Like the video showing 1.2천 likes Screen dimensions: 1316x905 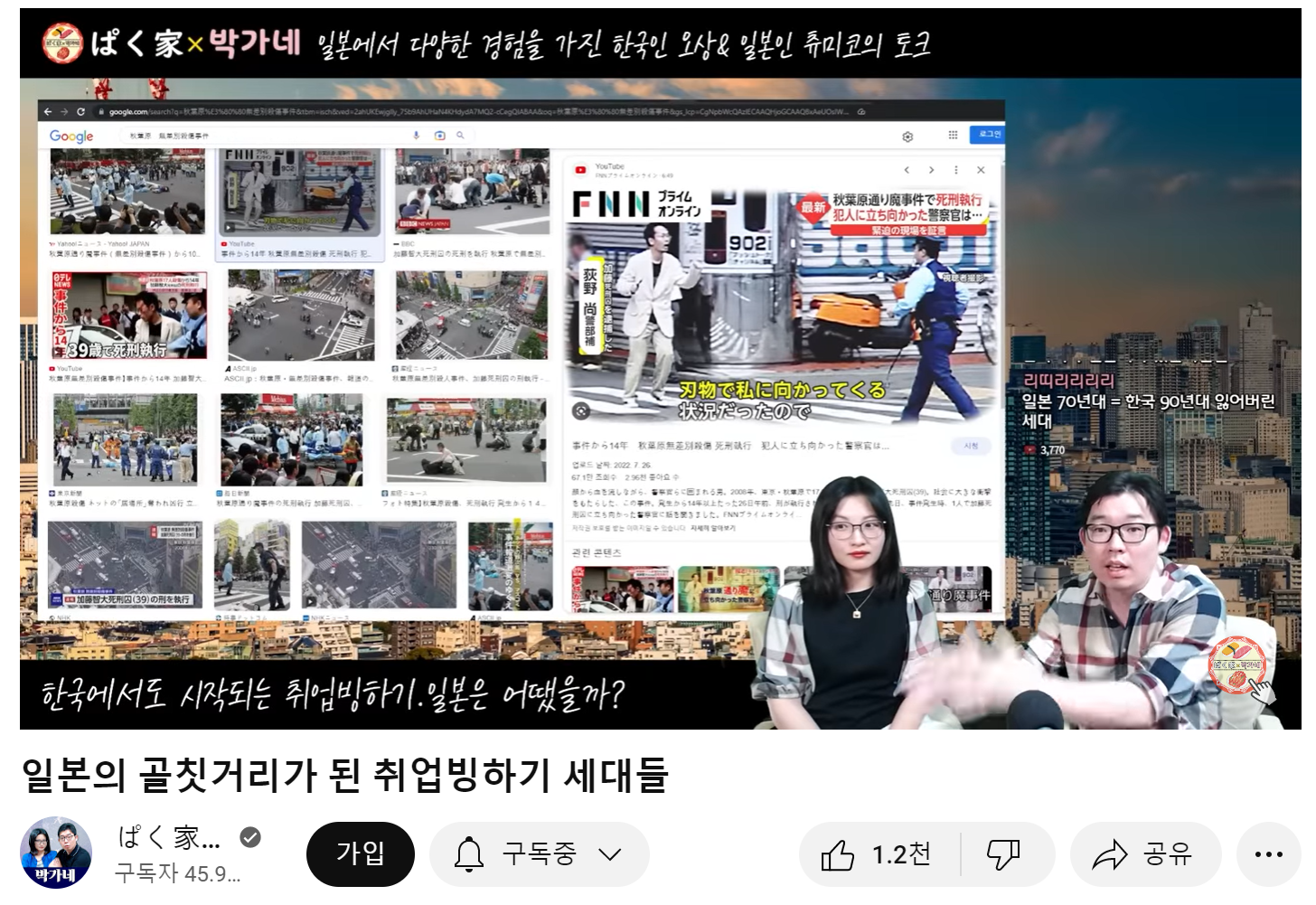(879, 854)
